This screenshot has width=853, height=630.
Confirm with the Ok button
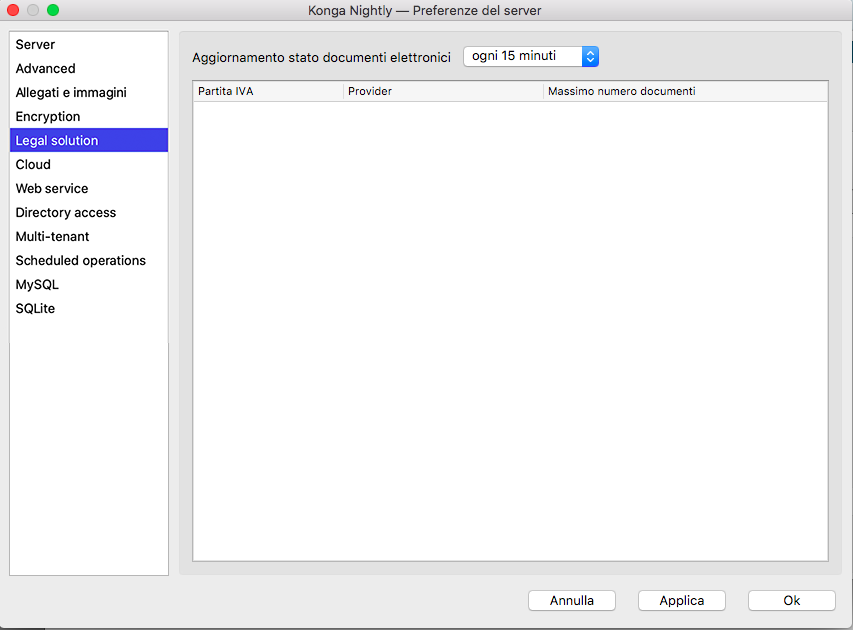tap(791, 601)
